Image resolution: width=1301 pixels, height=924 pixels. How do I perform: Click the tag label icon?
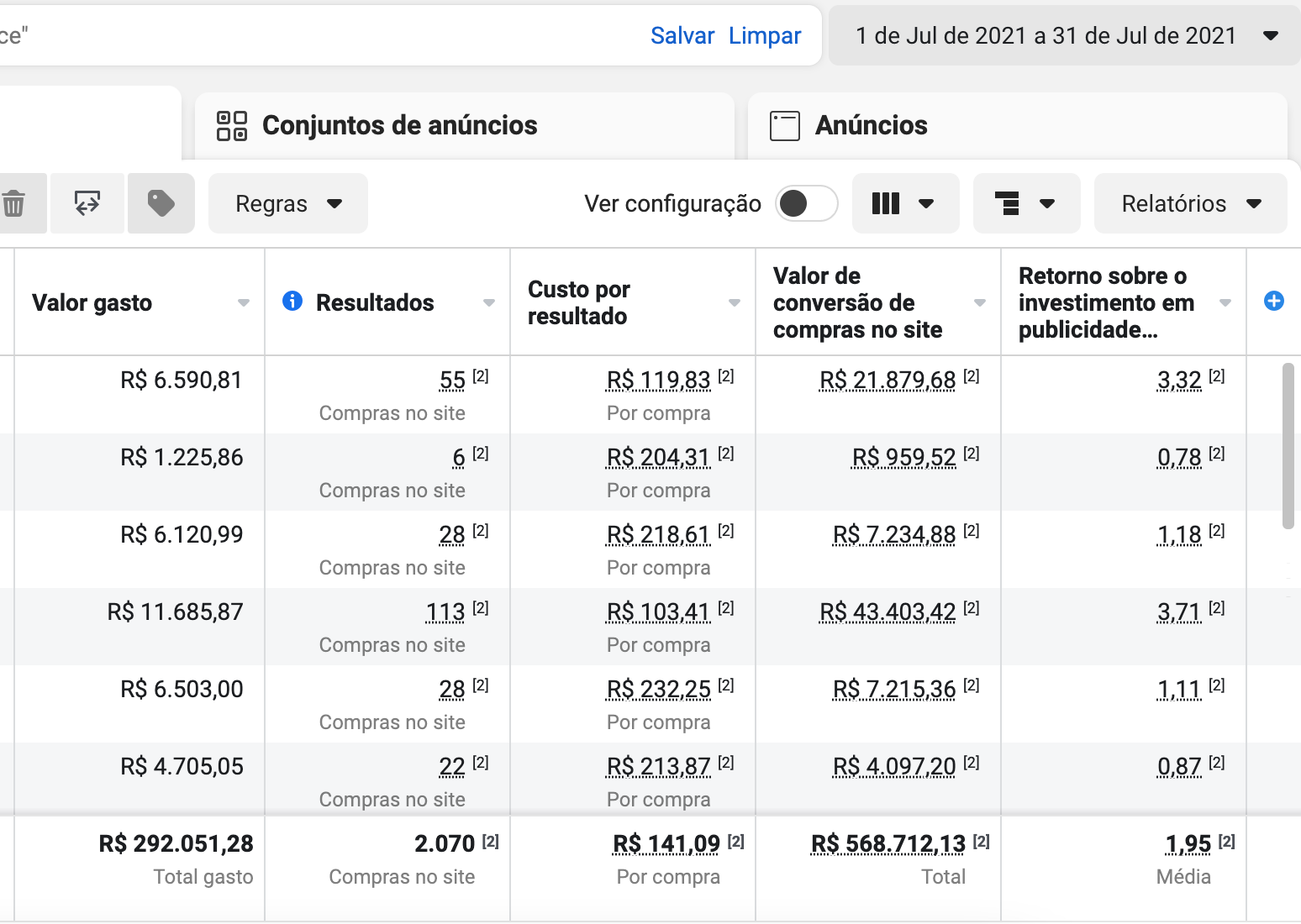click(161, 203)
